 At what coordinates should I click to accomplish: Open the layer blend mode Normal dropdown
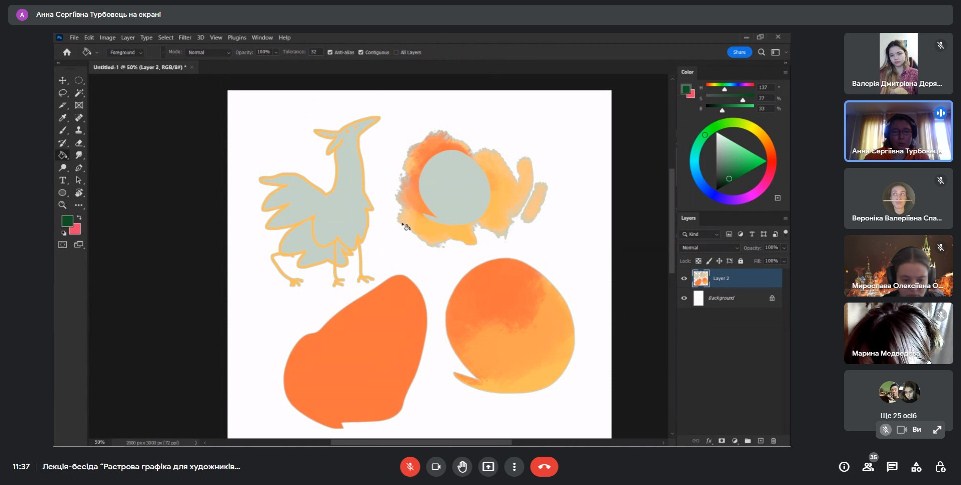pyautogui.click(x=707, y=247)
